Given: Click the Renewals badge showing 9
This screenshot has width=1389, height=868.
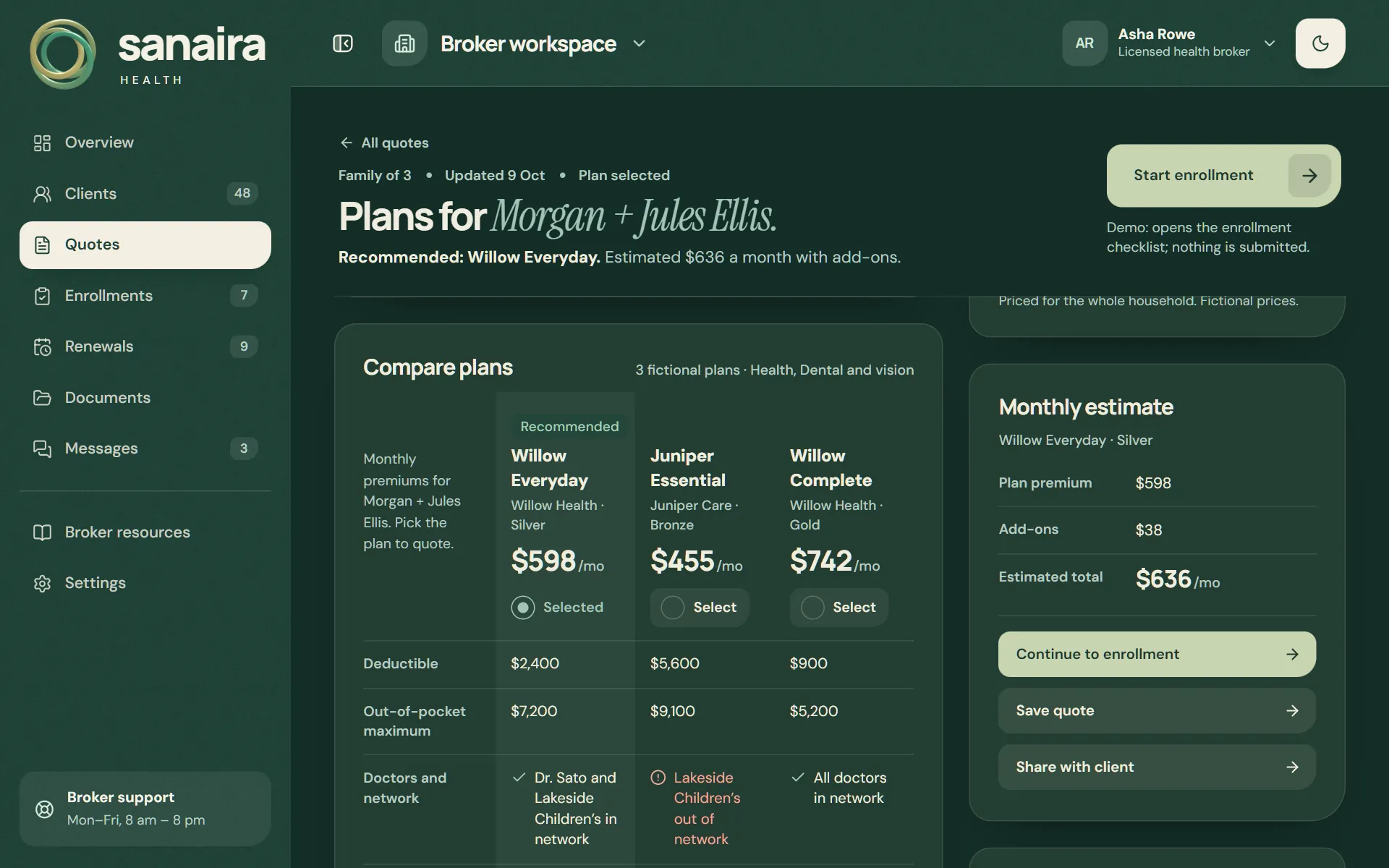Looking at the screenshot, I should click(x=244, y=346).
